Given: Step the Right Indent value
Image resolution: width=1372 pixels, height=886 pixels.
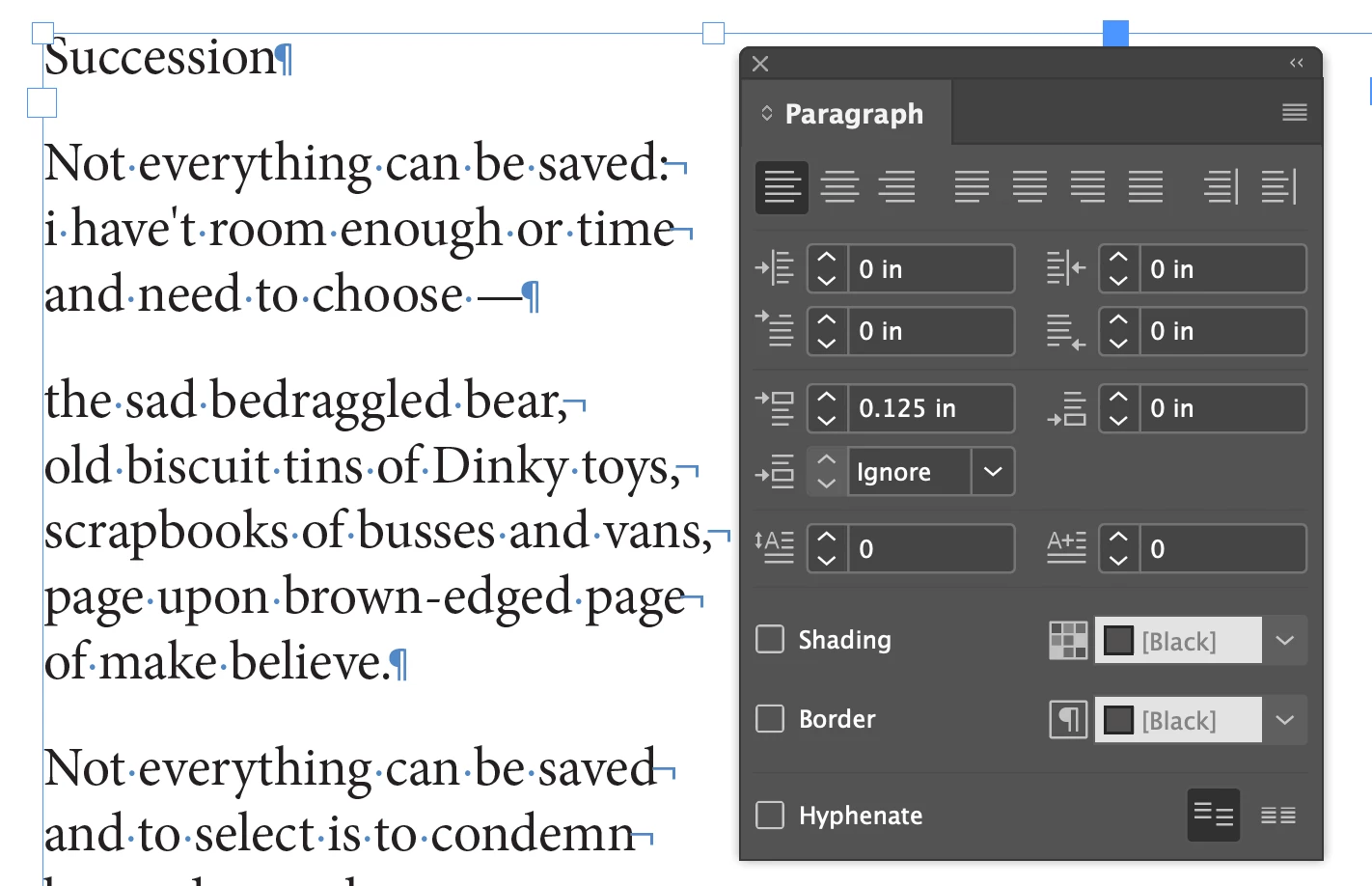Looking at the screenshot, I should pos(1118,268).
